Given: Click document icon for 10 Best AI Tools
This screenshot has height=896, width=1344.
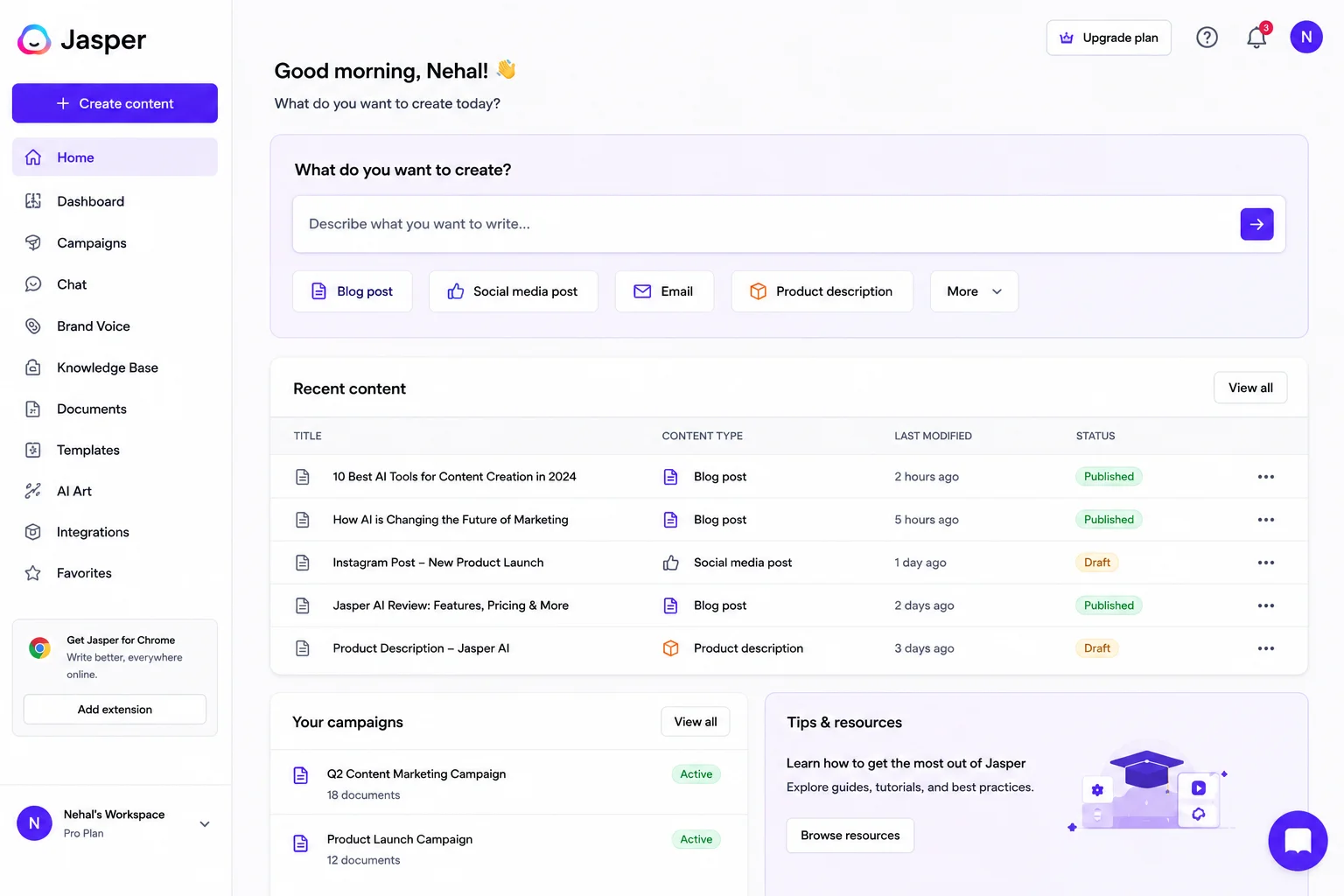Looking at the screenshot, I should point(303,477).
